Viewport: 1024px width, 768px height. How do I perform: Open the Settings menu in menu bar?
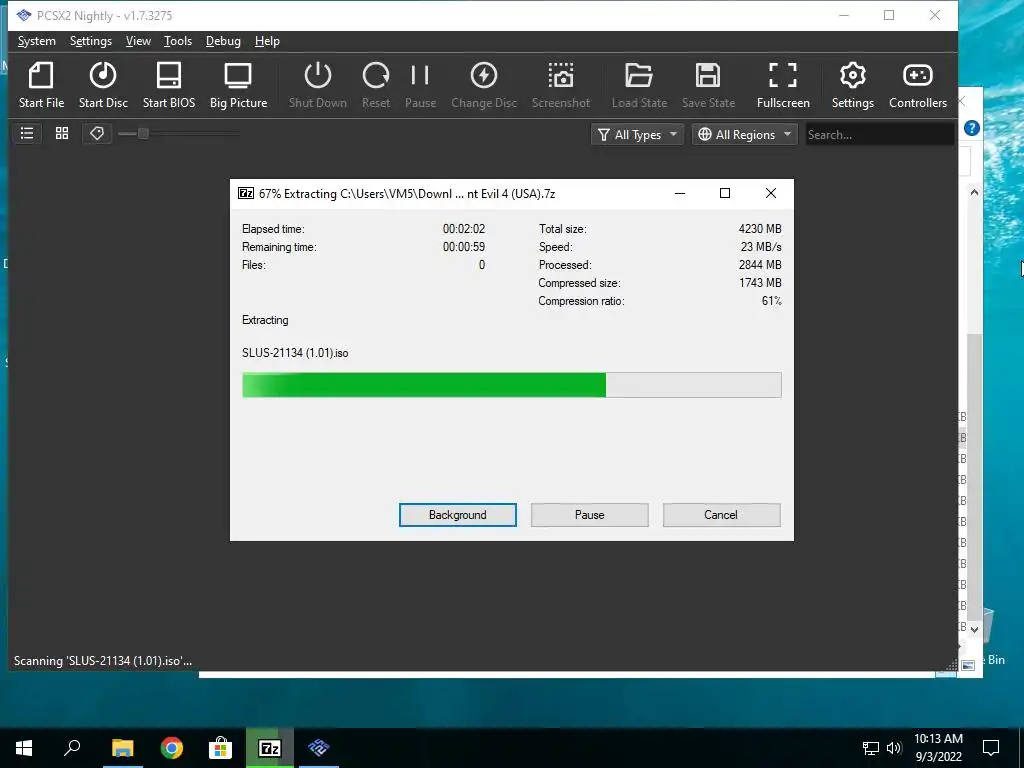pos(91,41)
